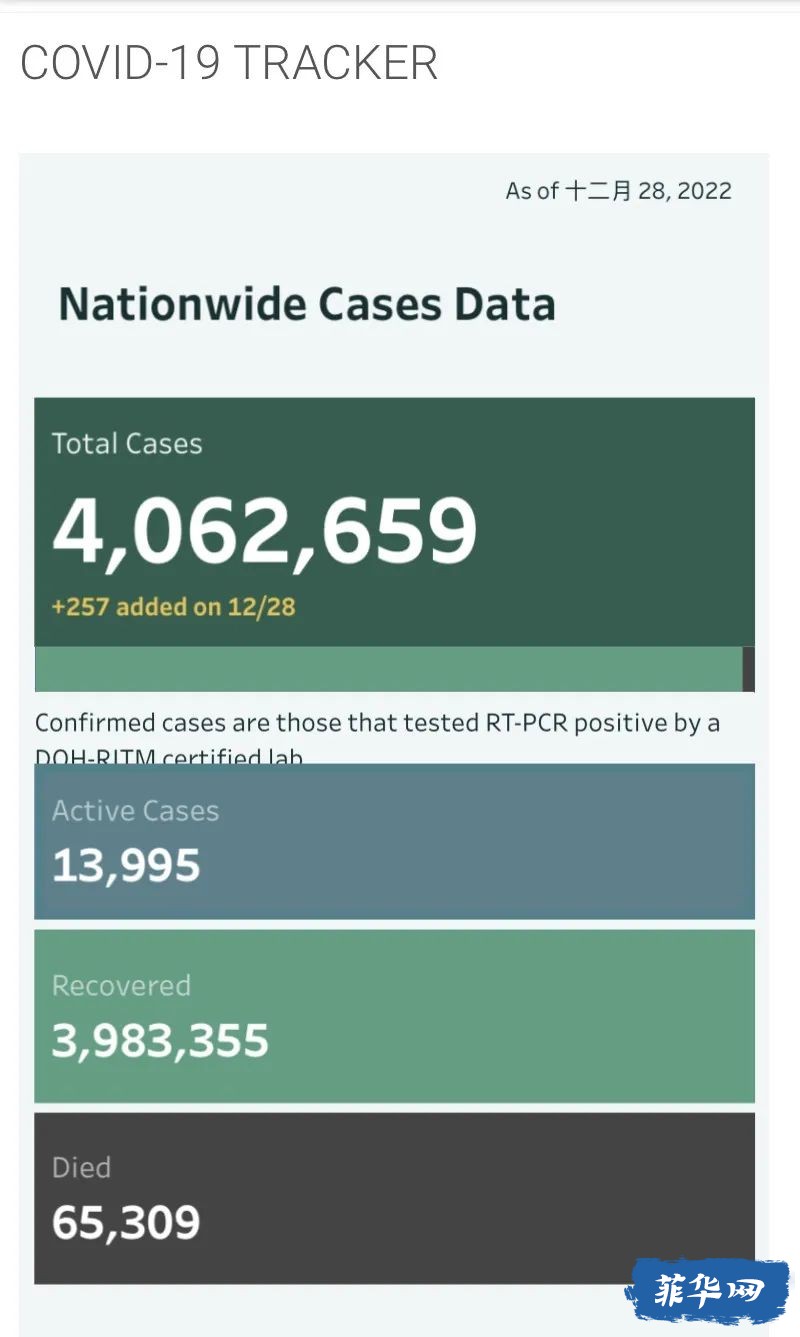Screen dimensions: 800x1337
Task: Click the As of date label
Action: (619, 191)
